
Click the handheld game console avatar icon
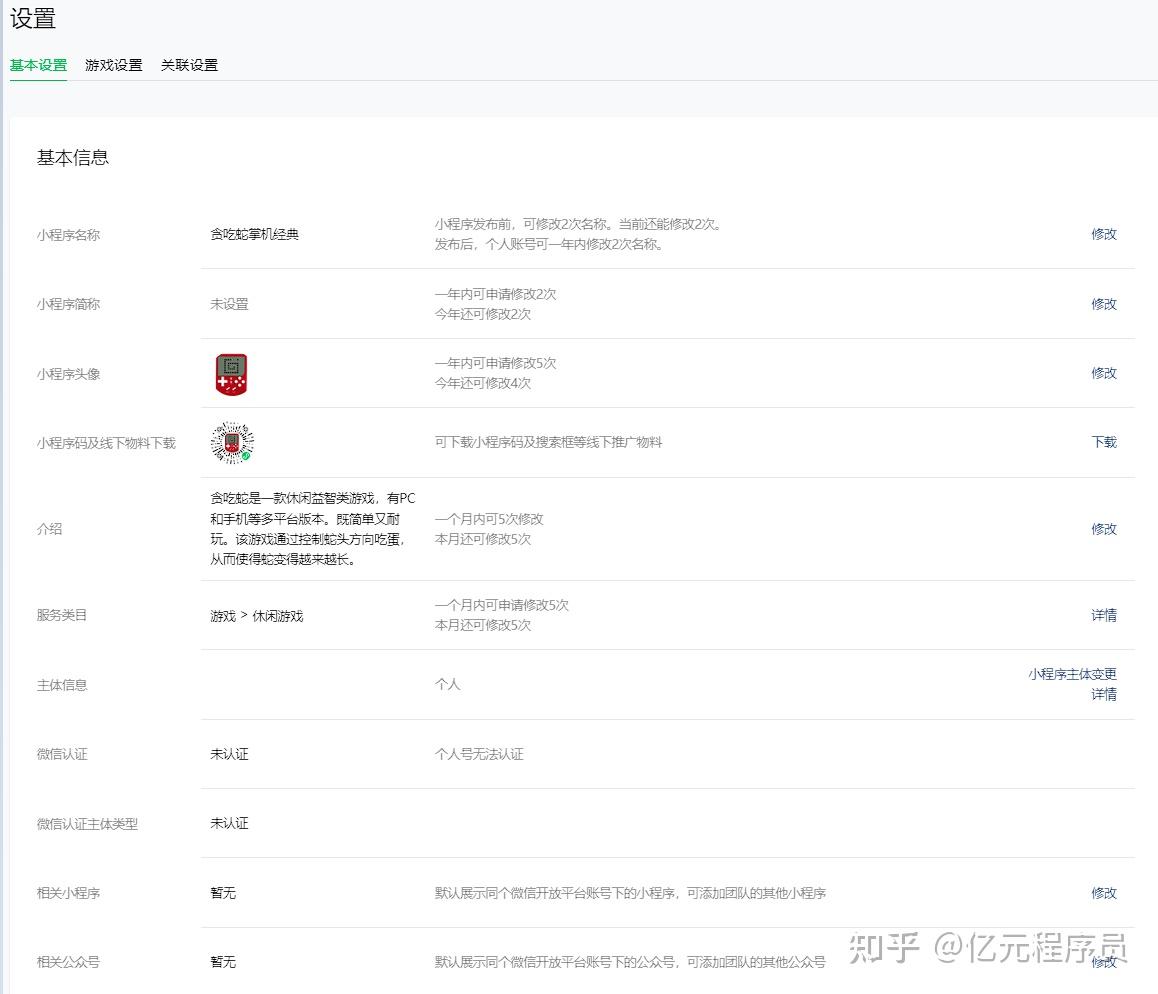230,373
